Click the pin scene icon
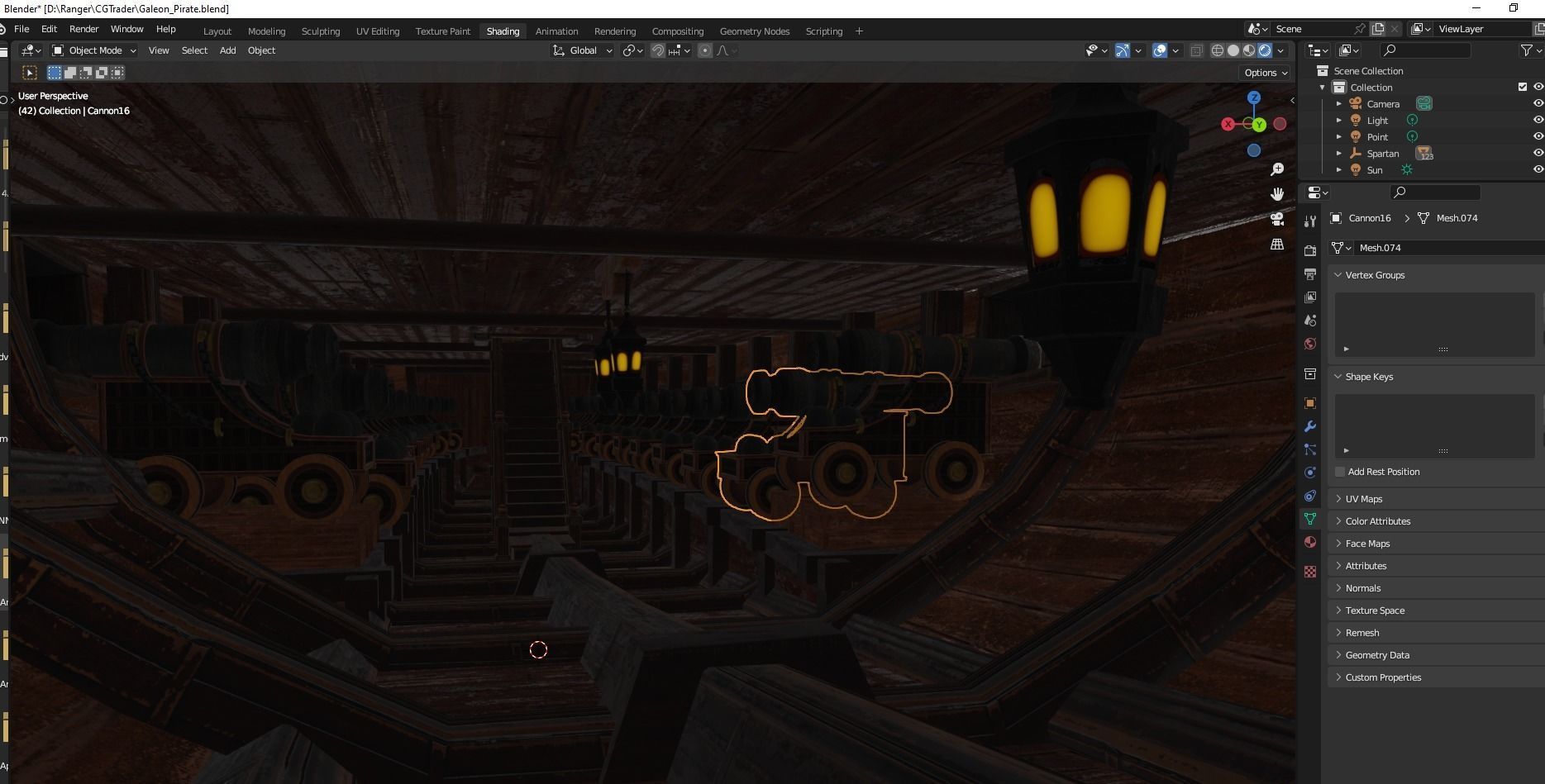 pyautogui.click(x=1360, y=29)
